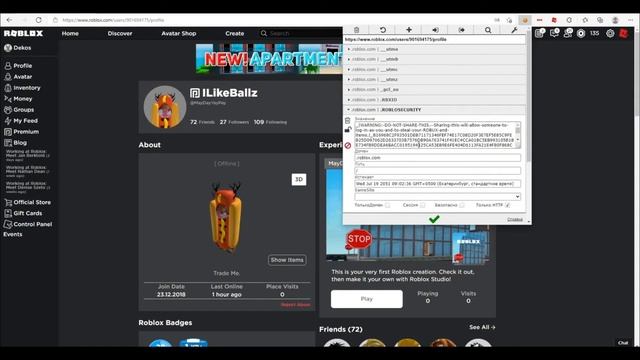Screen dimensions: 640x360
Task: Expand the roblox.com __utma cookie row
Action: (435, 49)
